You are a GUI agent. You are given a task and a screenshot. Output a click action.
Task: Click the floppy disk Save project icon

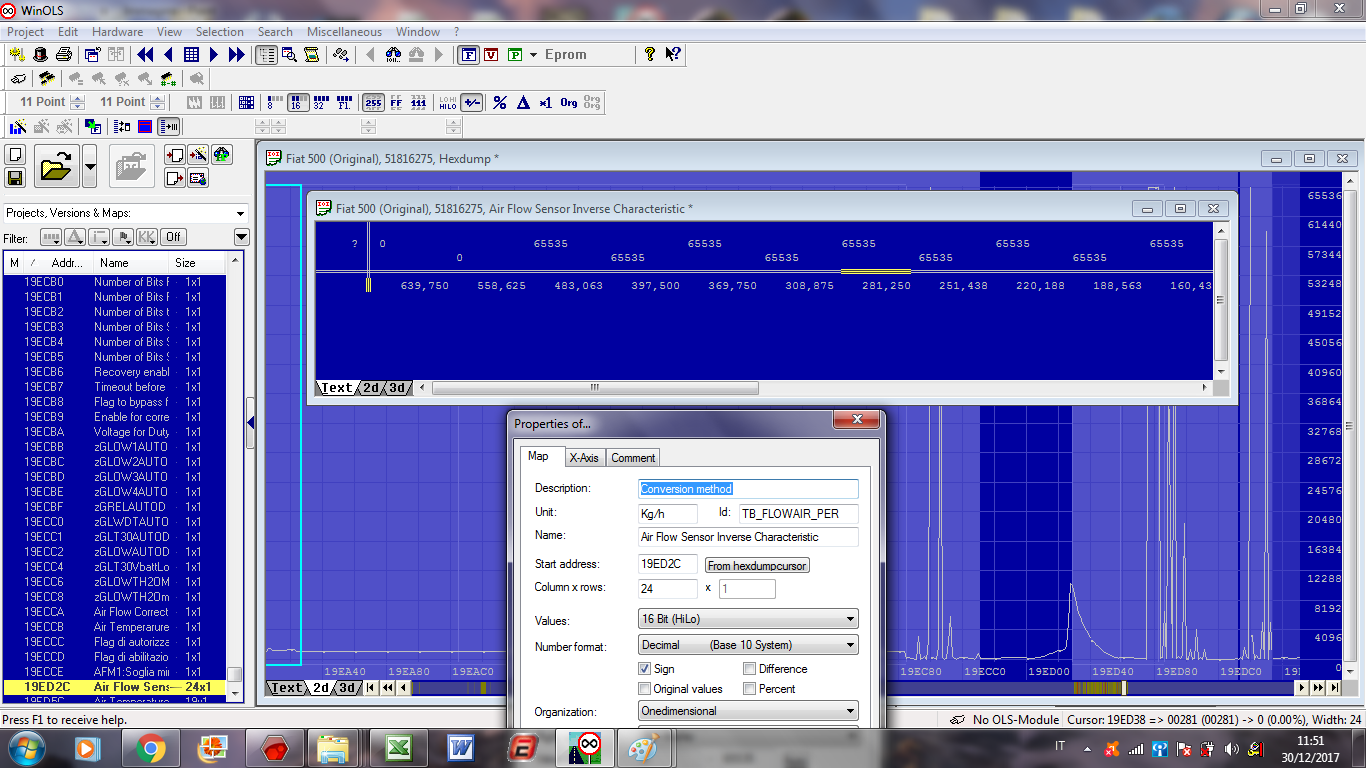15,178
